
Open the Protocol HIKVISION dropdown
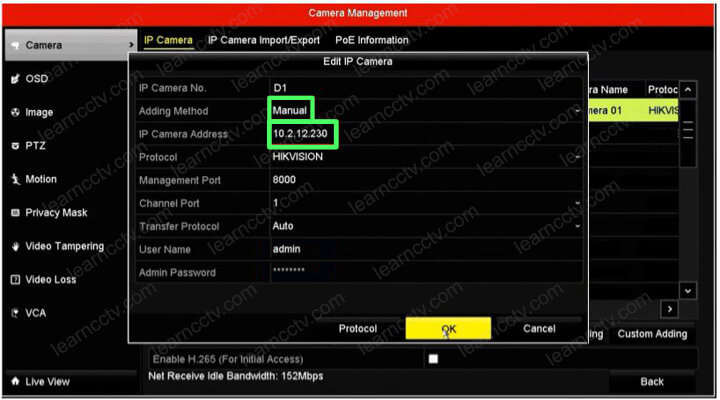(x=577, y=157)
